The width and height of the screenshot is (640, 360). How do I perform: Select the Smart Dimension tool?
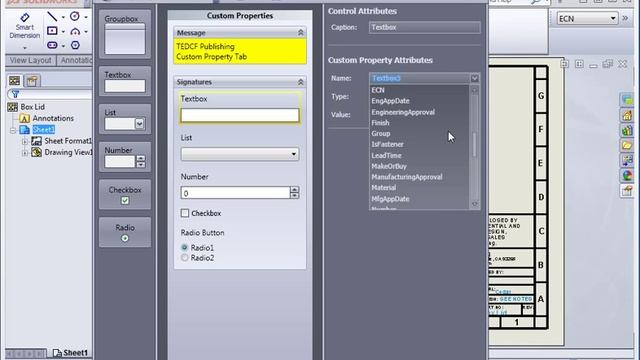coord(24,27)
